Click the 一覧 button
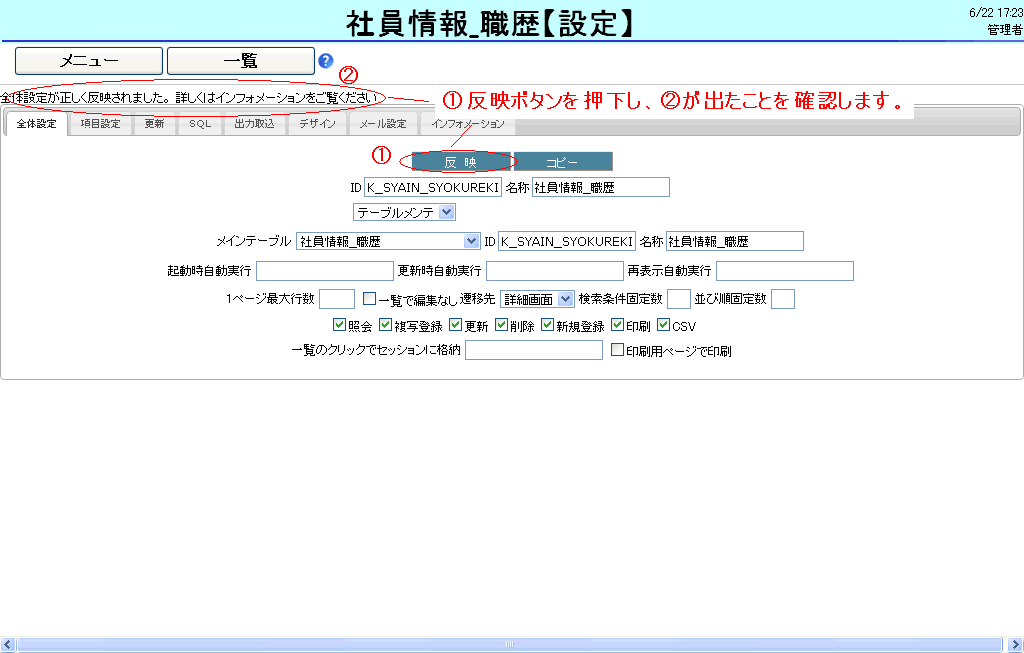This screenshot has height=653, width=1024. pos(240,61)
